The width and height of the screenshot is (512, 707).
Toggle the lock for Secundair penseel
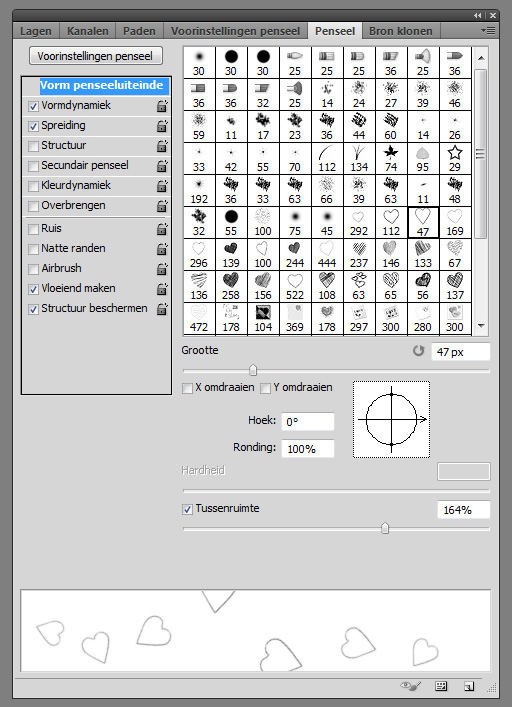click(162, 166)
